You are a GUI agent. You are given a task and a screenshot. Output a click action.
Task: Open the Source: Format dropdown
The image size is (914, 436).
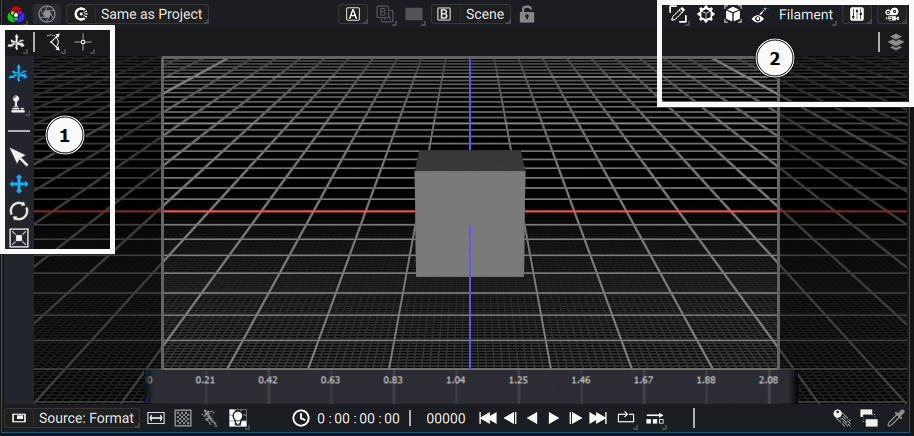coord(72,418)
